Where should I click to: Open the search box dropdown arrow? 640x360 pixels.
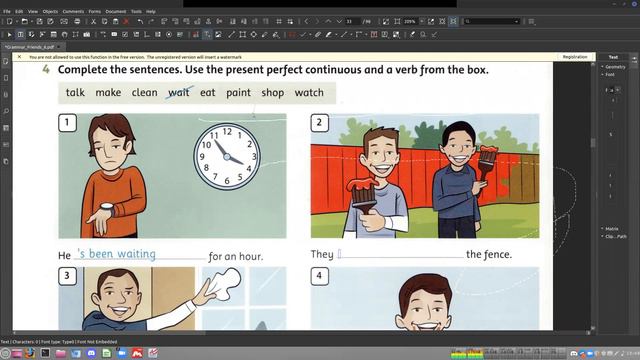pyautogui.click(x=516, y=21)
